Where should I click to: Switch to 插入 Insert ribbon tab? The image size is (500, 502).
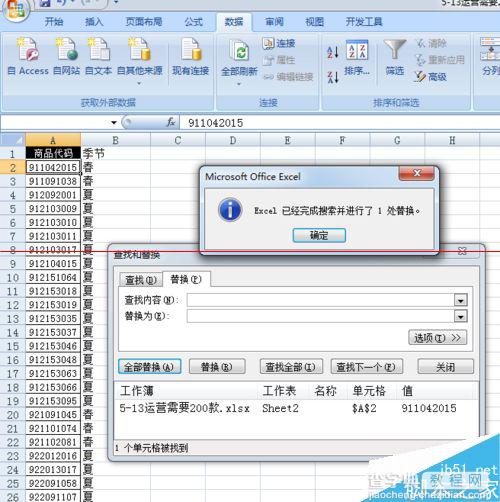coord(94,22)
